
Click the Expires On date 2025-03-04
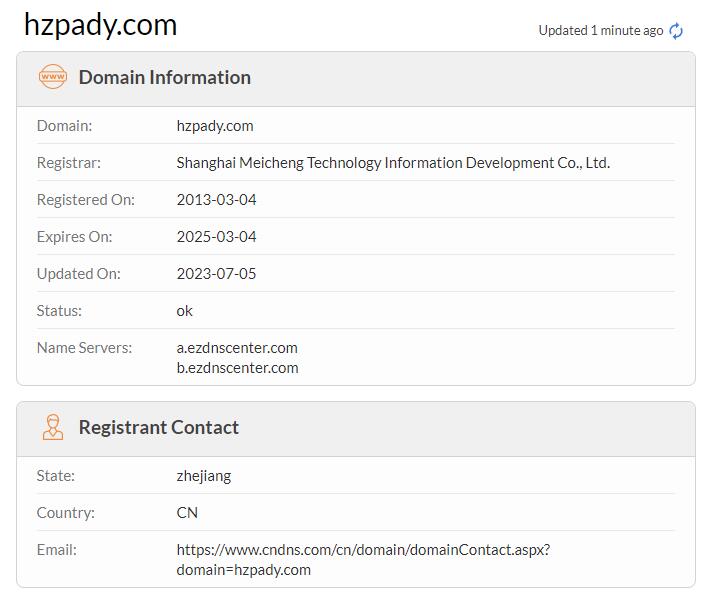[x=216, y=237]
